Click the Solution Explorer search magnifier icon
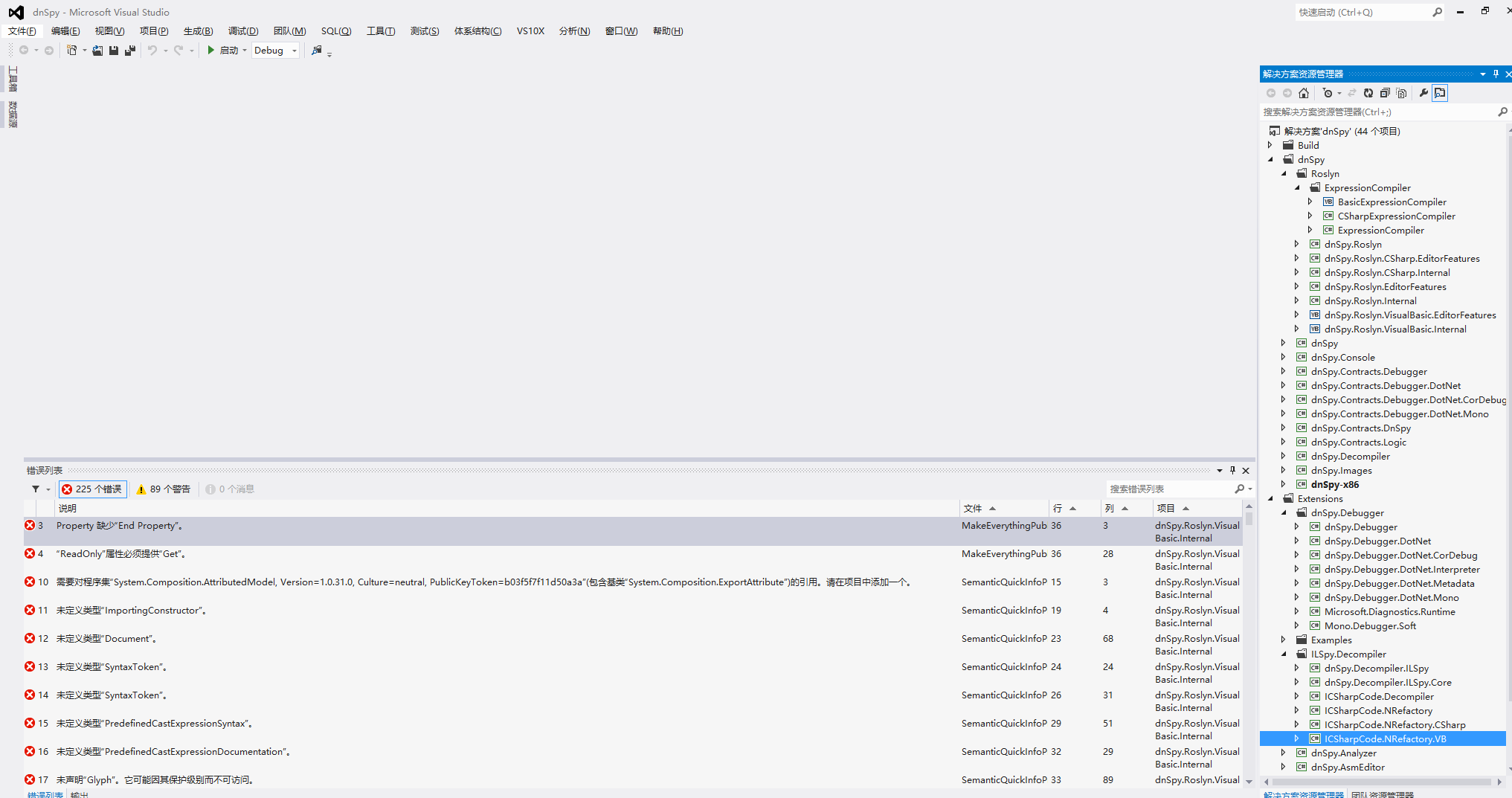 coord(1502,112)
